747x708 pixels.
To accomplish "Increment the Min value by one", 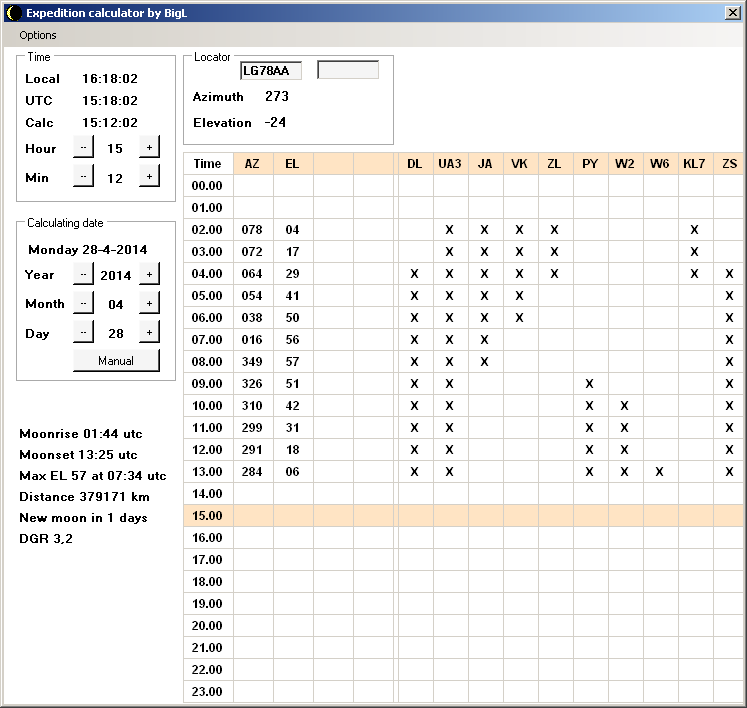I will [x=149, y=177].
